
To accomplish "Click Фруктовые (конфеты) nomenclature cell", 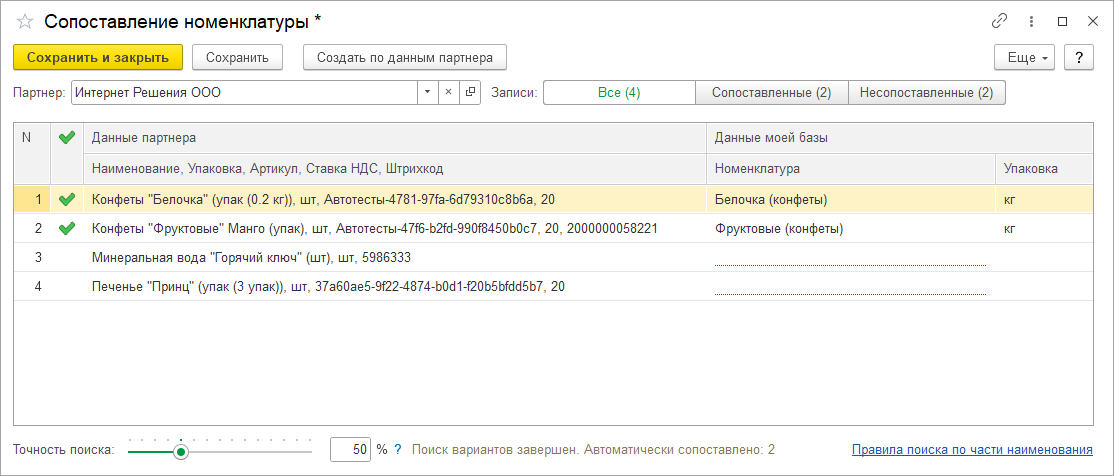I will point(850,229).
